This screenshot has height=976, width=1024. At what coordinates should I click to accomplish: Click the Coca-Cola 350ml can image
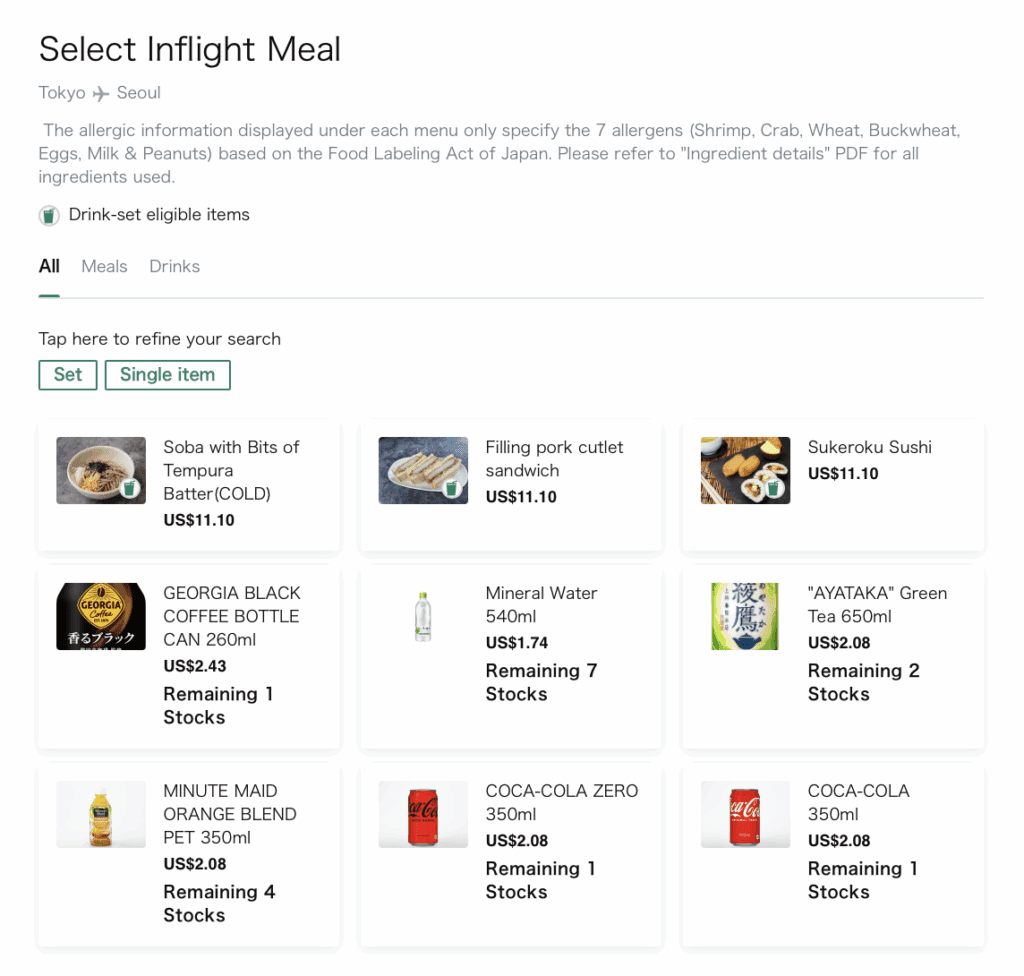pyautogui.click(x=745, y=814)
